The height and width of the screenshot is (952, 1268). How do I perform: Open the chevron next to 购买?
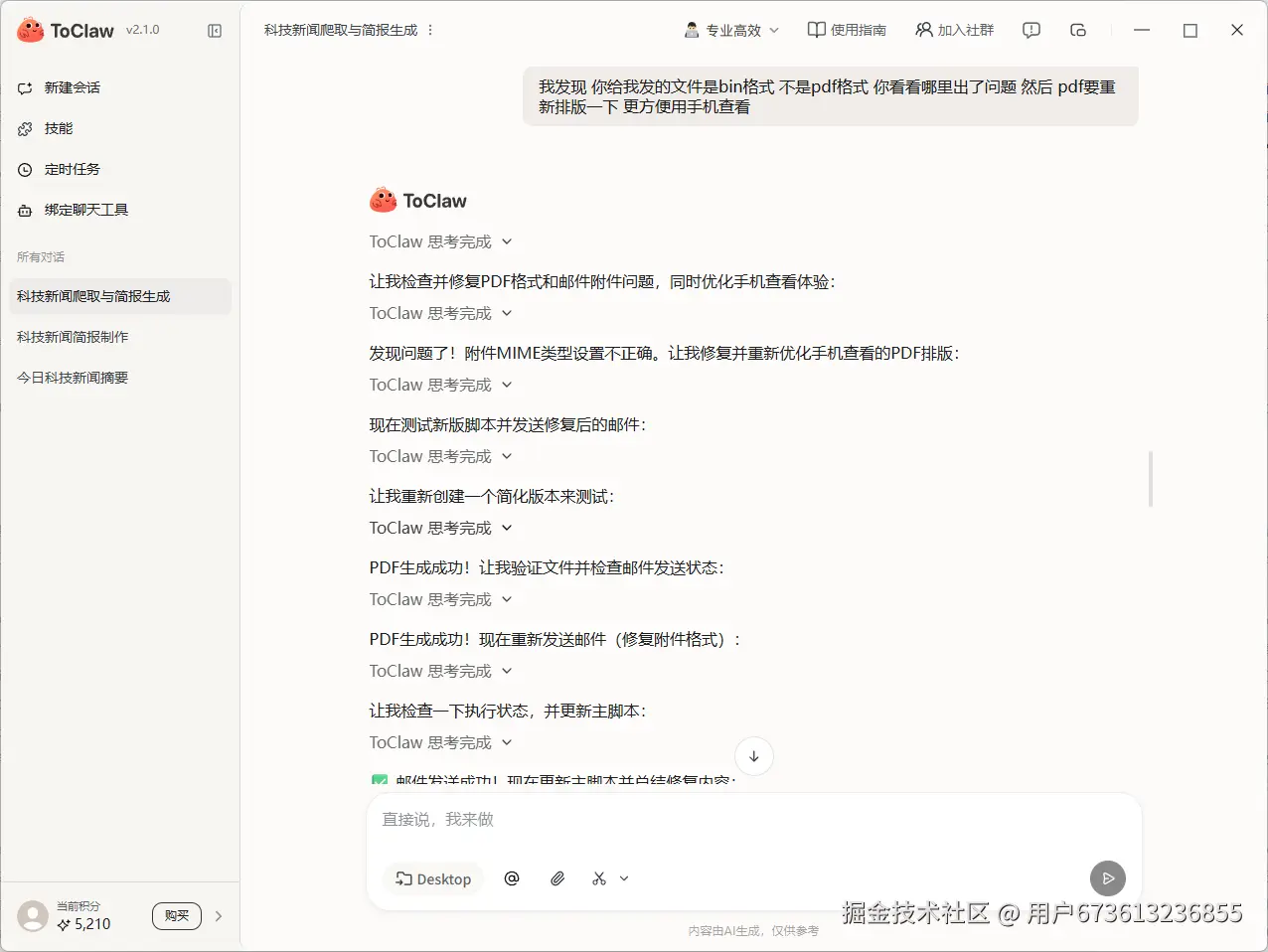pos(219,915)
